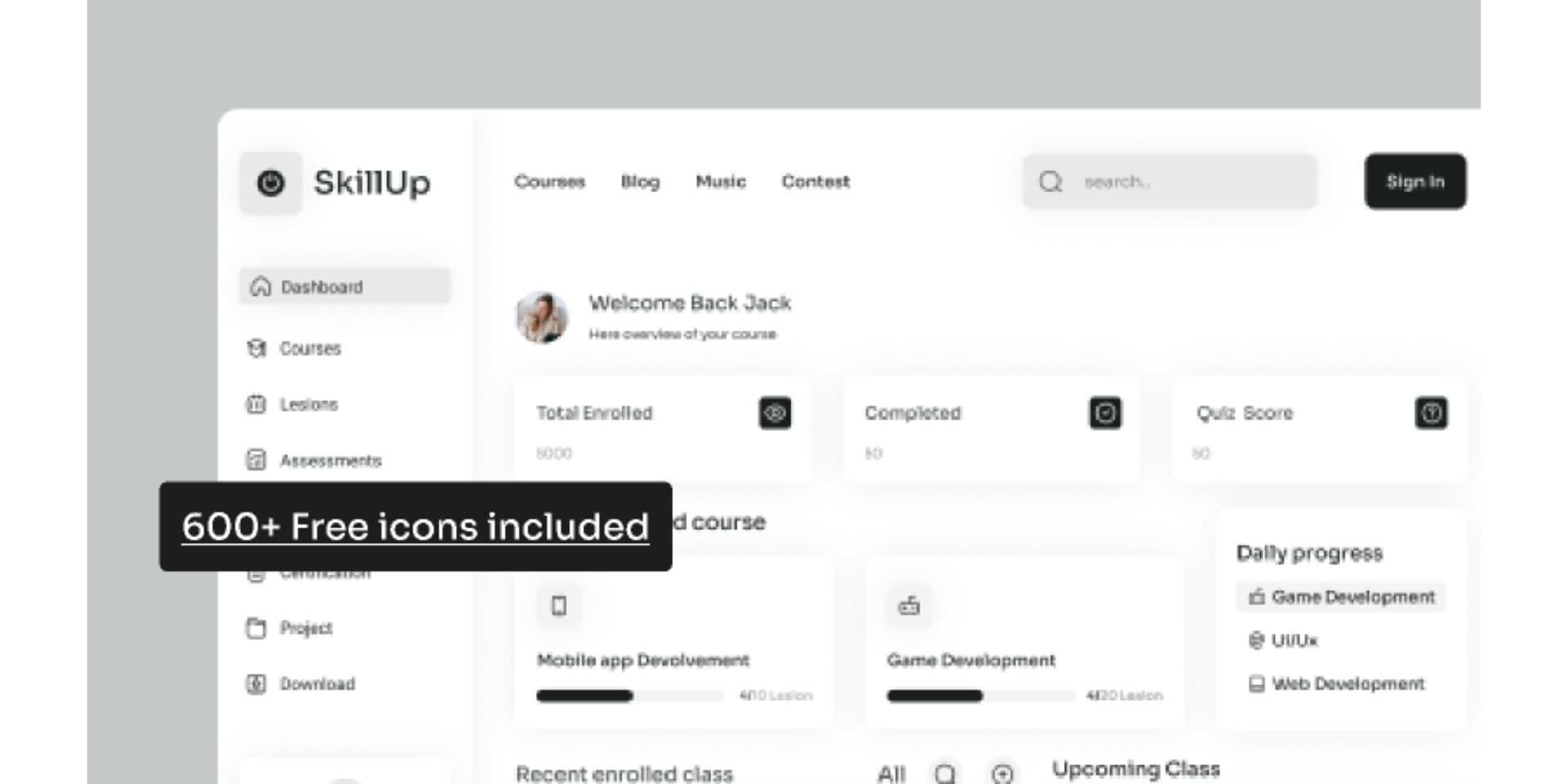This screenshot has width=1568, height=784.
Task: Open the Lesions calendar icon
Action: (257, 404)
